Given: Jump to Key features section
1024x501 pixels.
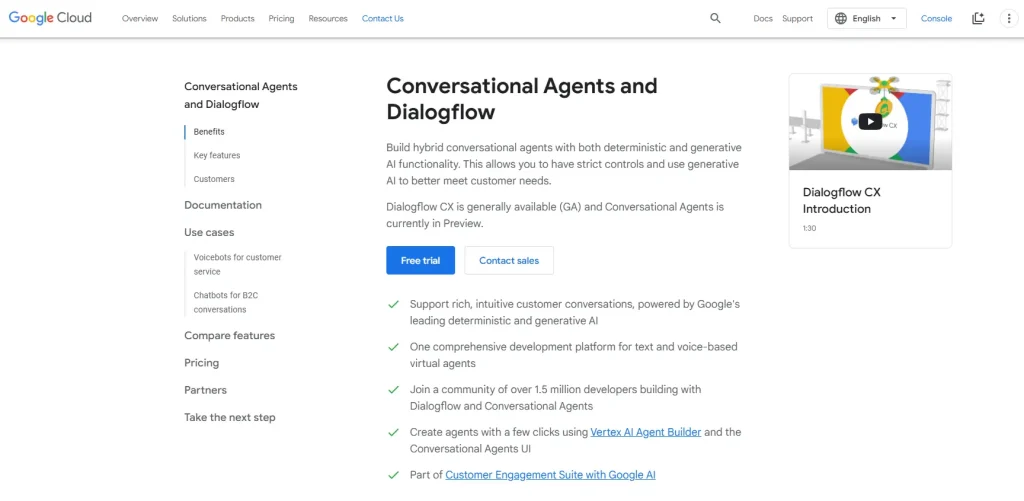Looking at the screenshot, I should (x=217, y=155).
